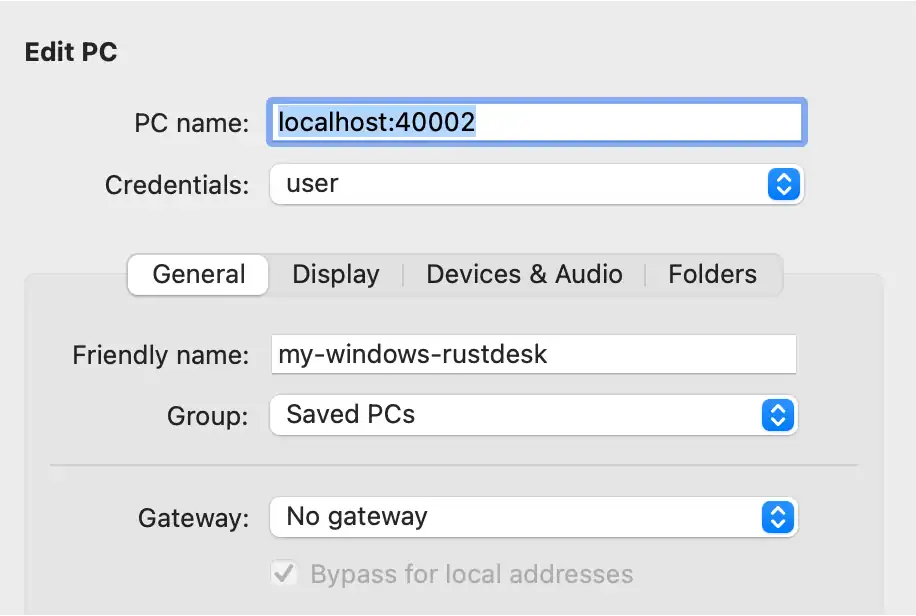The height and width of the screenshot is (616, 916).
Task: Click inside the PC name field
Action: tap(535, 122)
